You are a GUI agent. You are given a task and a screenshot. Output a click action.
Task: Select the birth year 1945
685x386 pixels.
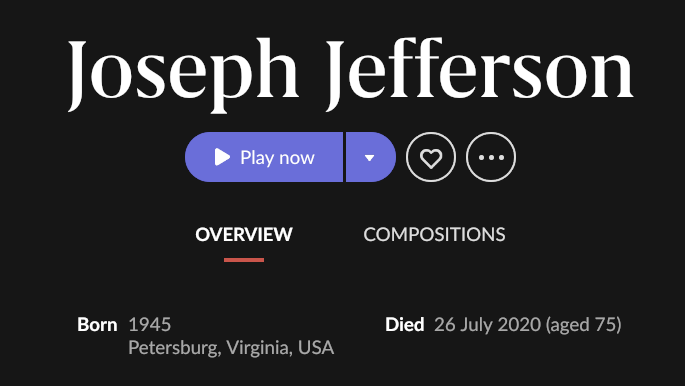[x=150, y=325]
